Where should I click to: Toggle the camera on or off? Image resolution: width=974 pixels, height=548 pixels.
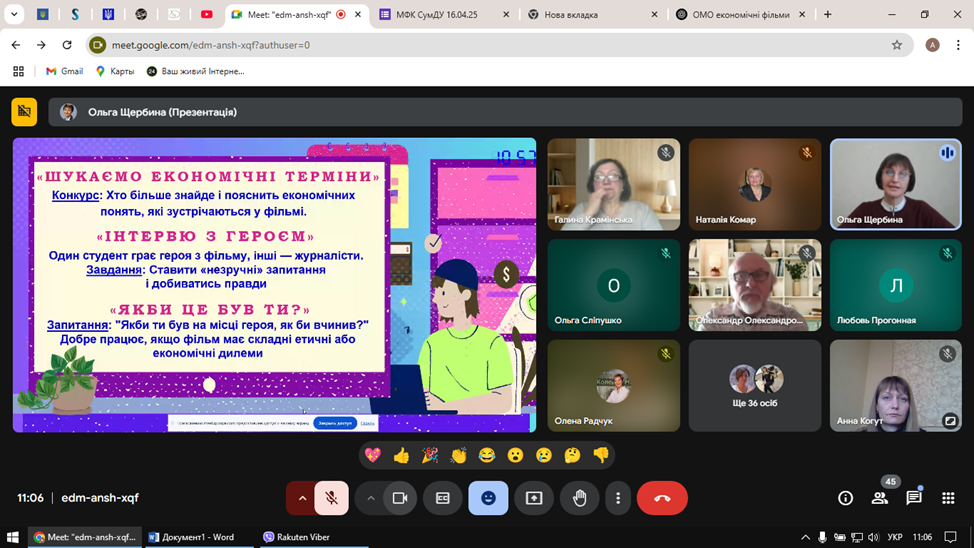(400, 498)
